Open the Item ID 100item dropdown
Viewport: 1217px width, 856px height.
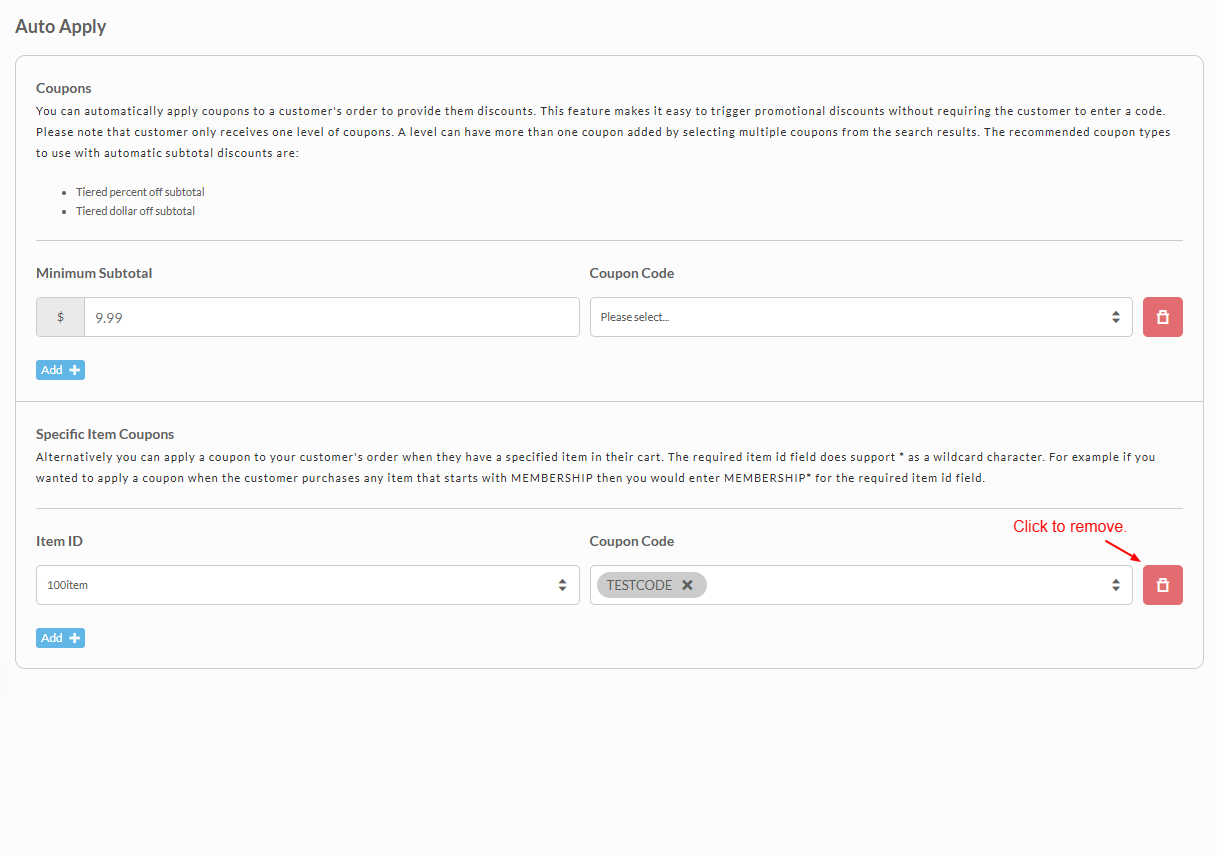point(308,585)
